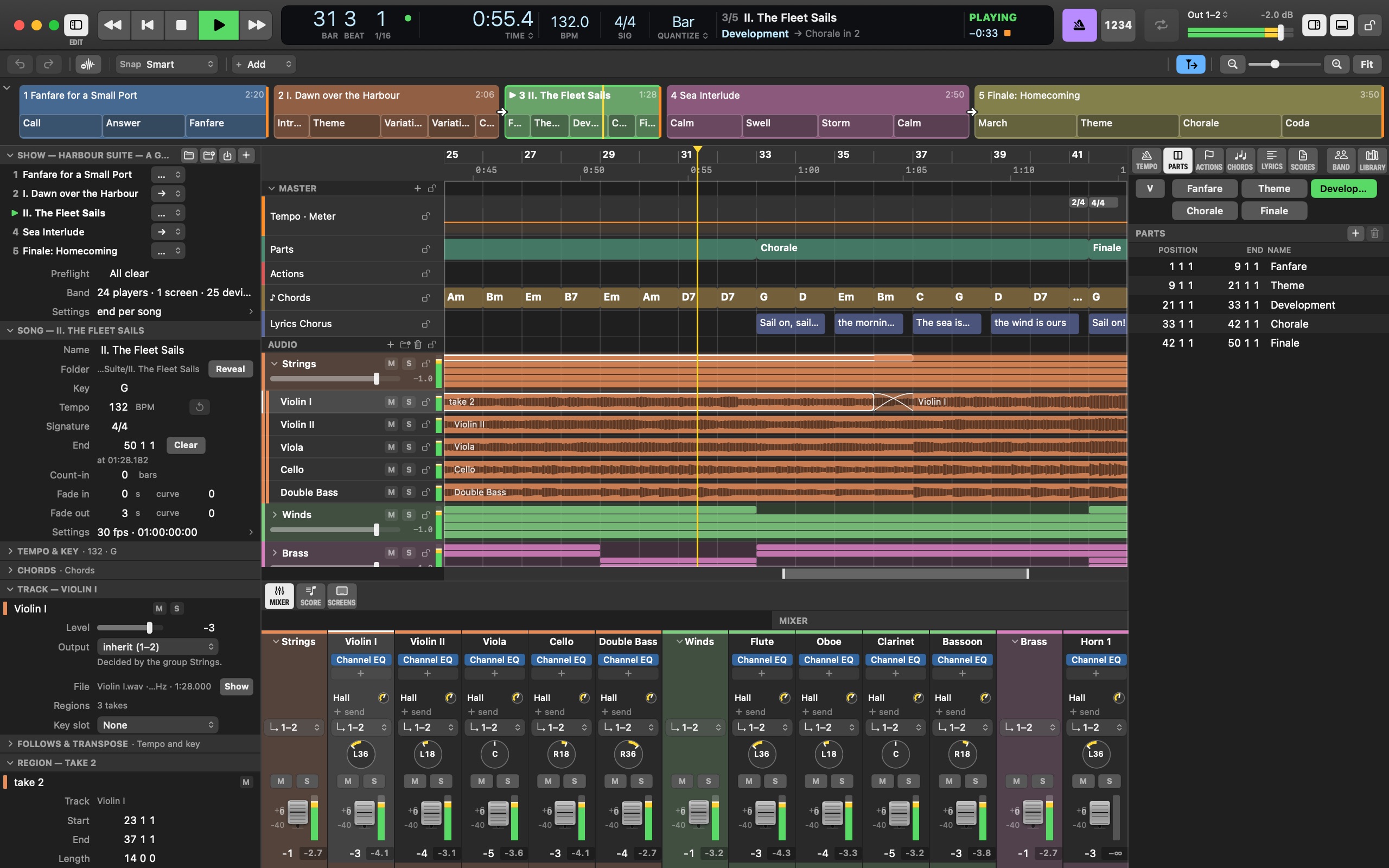Switch bottom pane to SCREENS
This screenshot has height=868, width=1389.
pos(341,596)
